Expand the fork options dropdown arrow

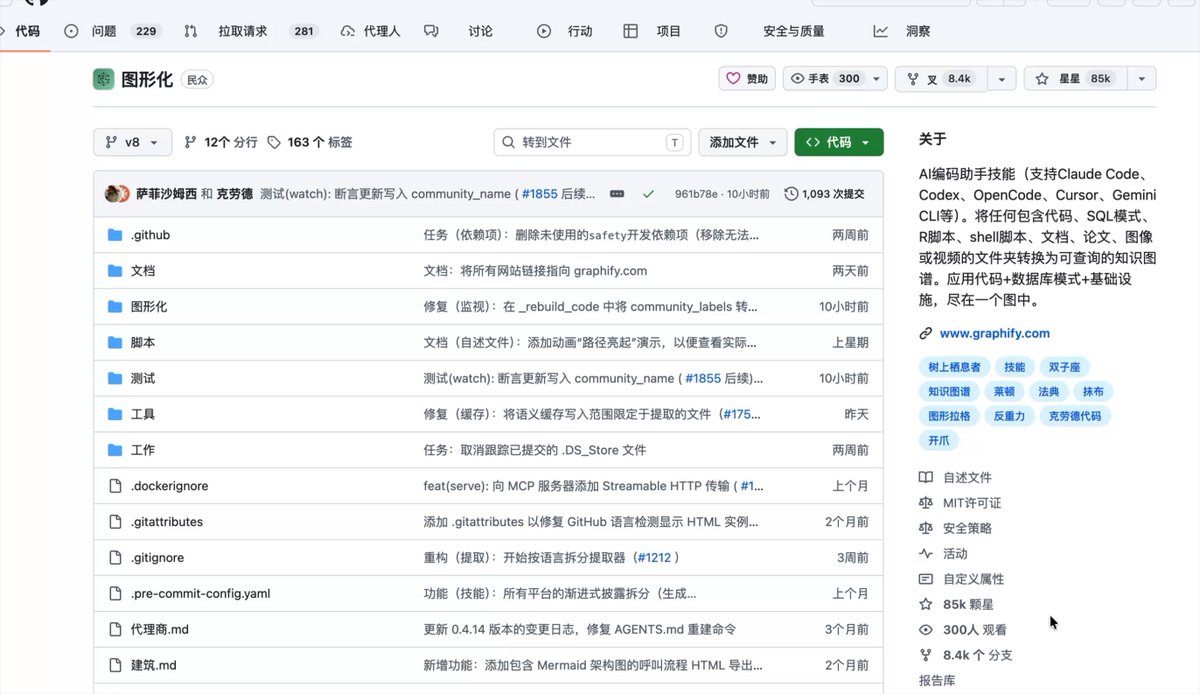tap(1002, 79)
